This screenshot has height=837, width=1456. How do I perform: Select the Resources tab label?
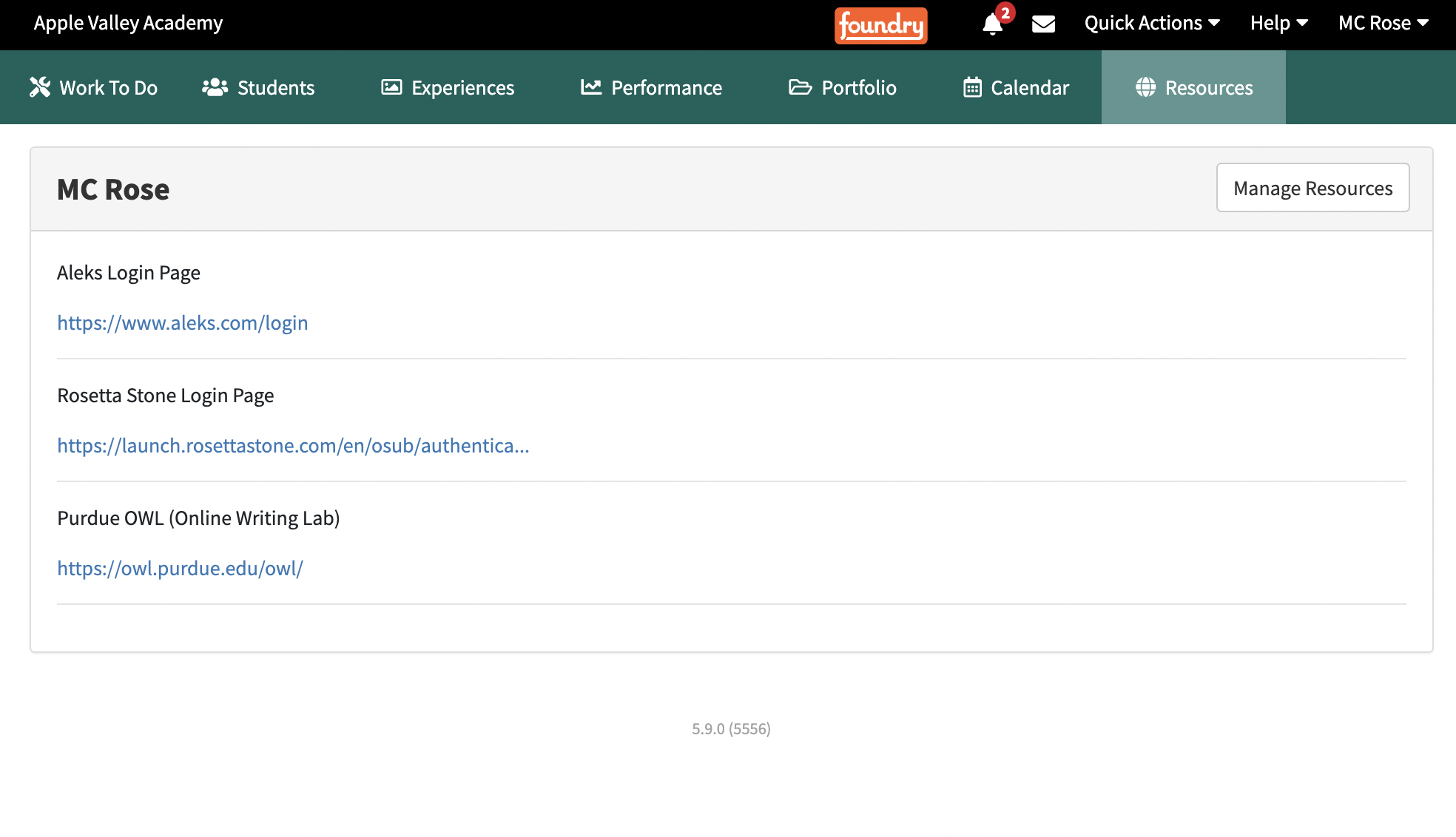pos(1209,88)
